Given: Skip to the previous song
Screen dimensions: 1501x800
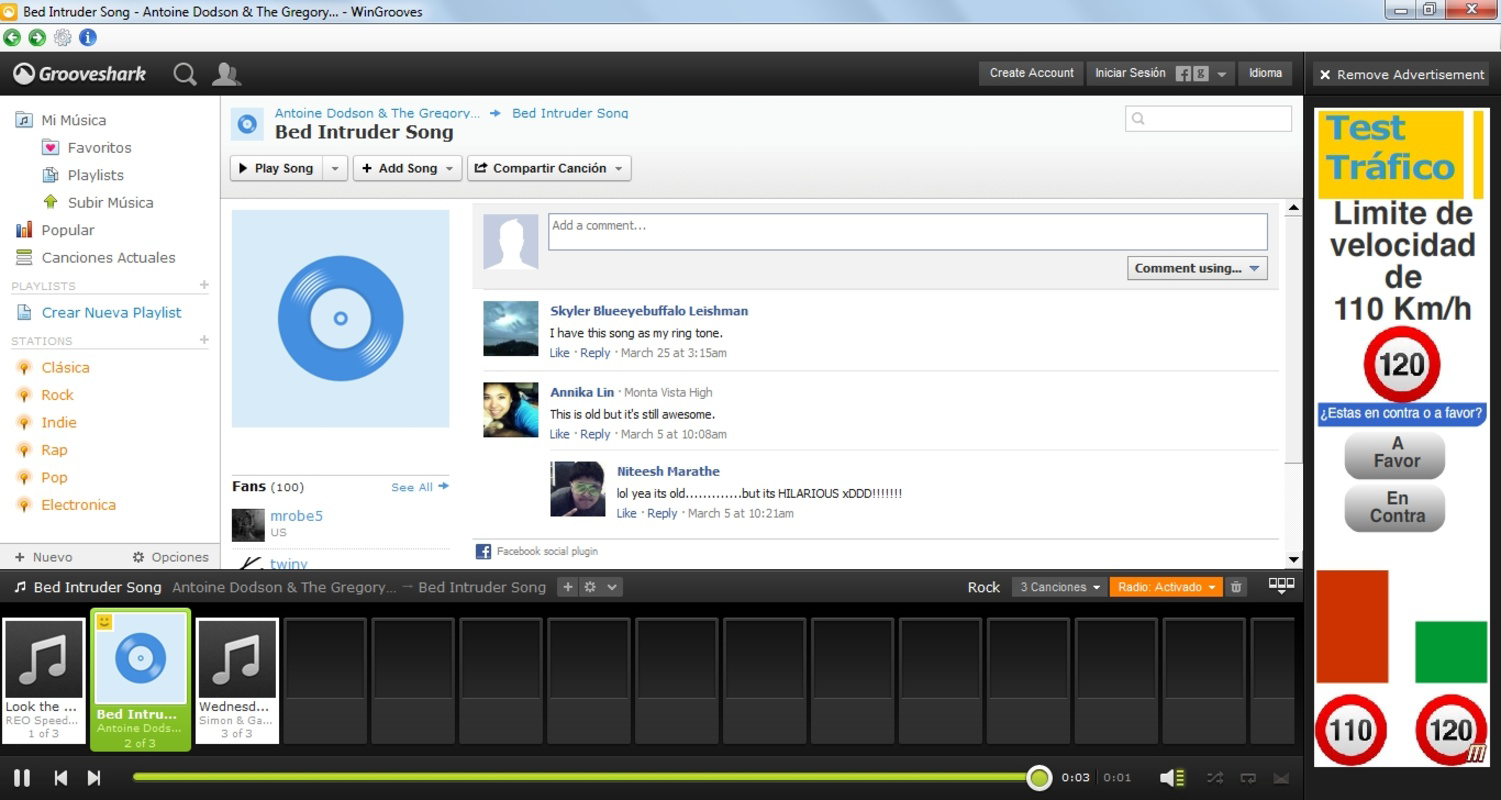Looking at the screenshot, I should [x=61, y=777].
